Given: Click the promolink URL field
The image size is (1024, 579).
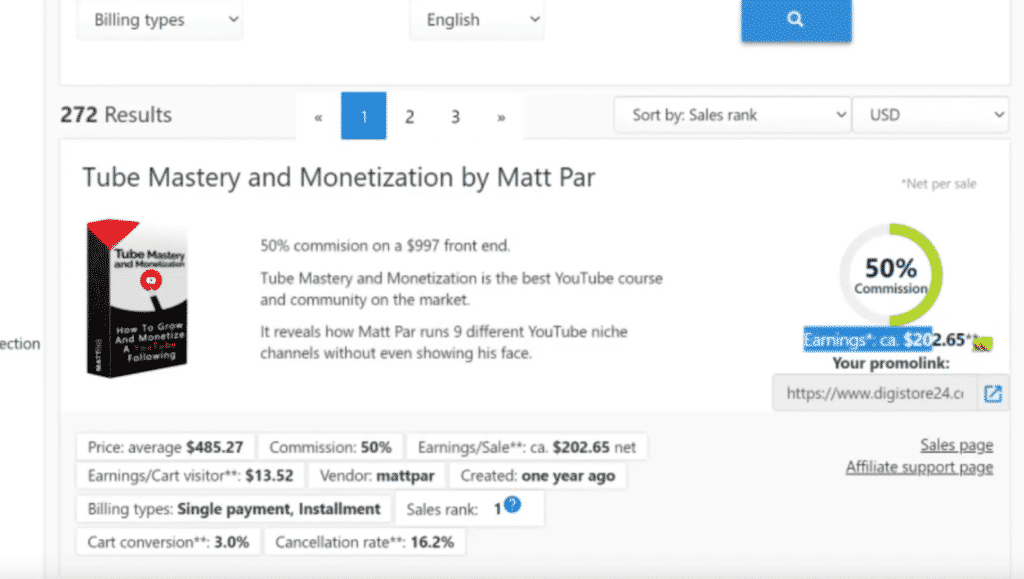Looking at the screenshot, I should [x=875, y=393].
